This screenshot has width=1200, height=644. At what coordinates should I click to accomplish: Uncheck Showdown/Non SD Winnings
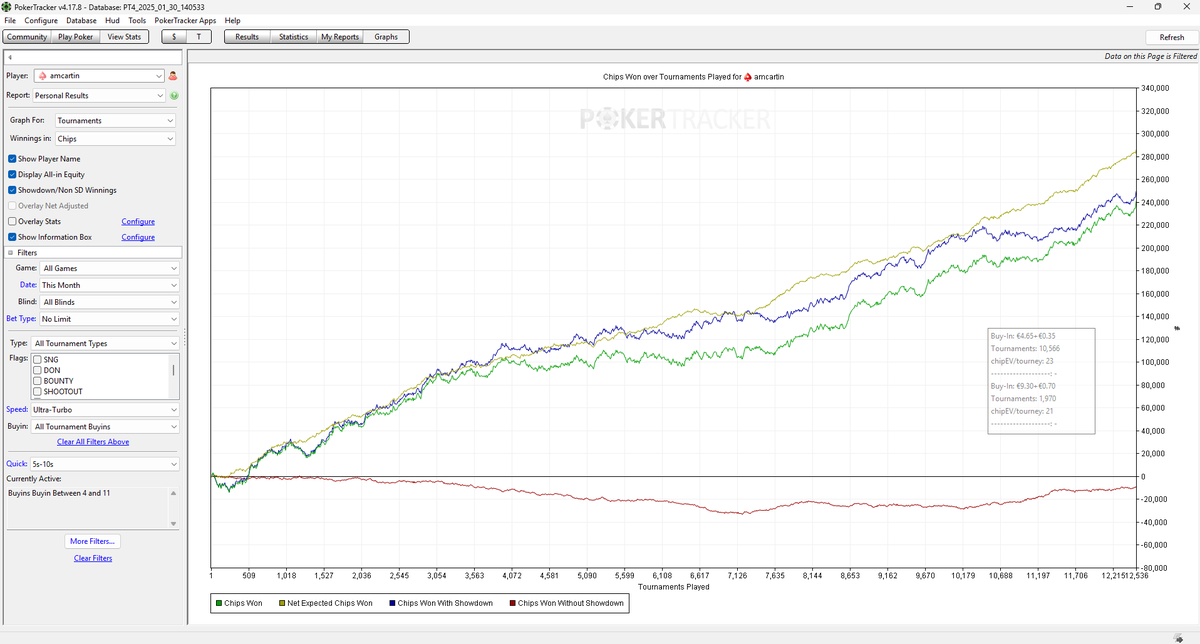pos(12,190)
